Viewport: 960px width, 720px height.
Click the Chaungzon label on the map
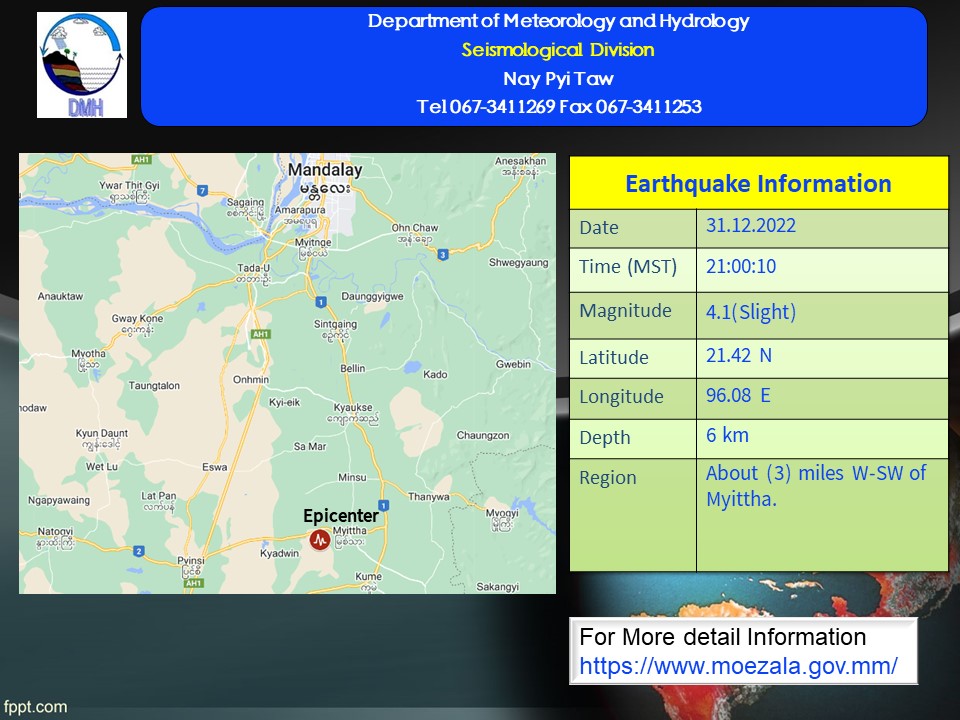[x=483, y=435]
